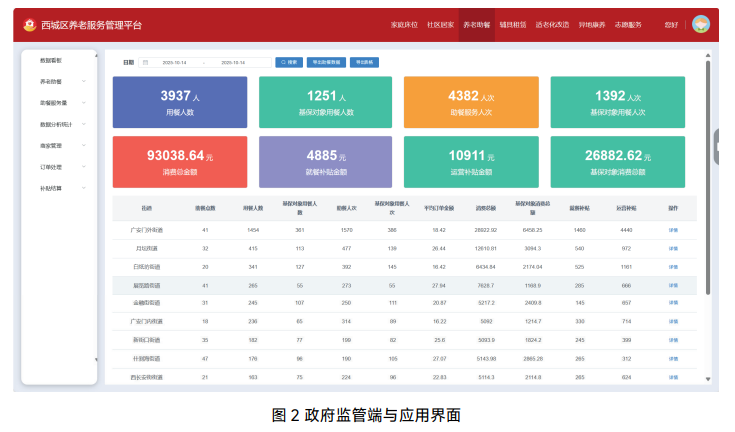
Task: Click the calendar icon in date field
Action: tap(146, 62)
